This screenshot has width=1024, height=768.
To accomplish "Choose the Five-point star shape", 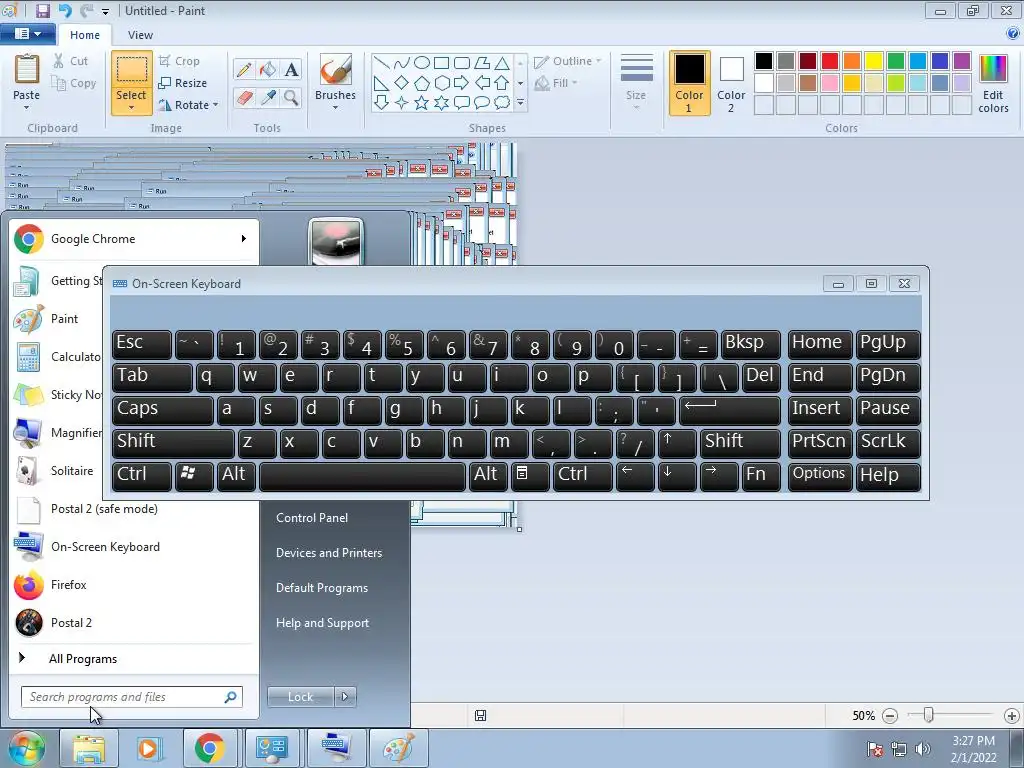I will pos(422,103).
